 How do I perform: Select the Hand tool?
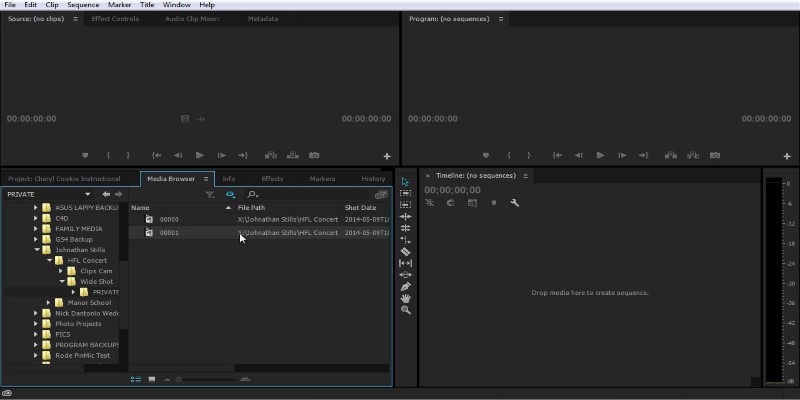coord(406,298)
